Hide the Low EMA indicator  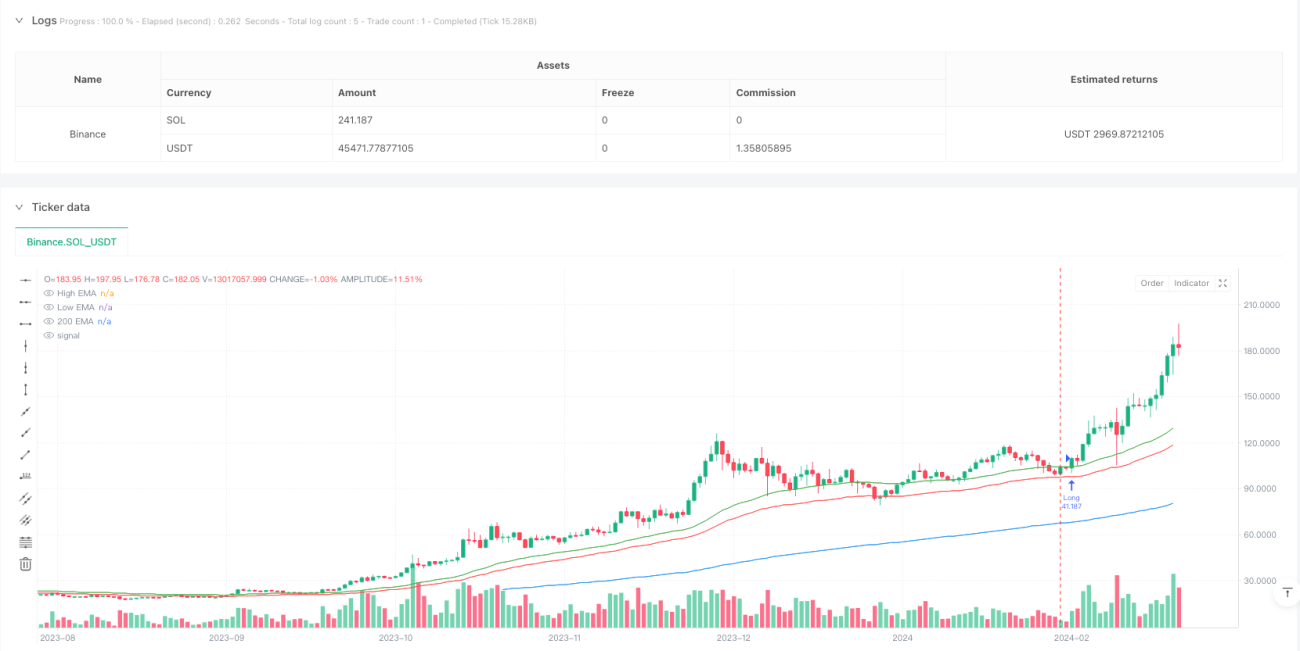pyautogui.click(x=48, y=307)
